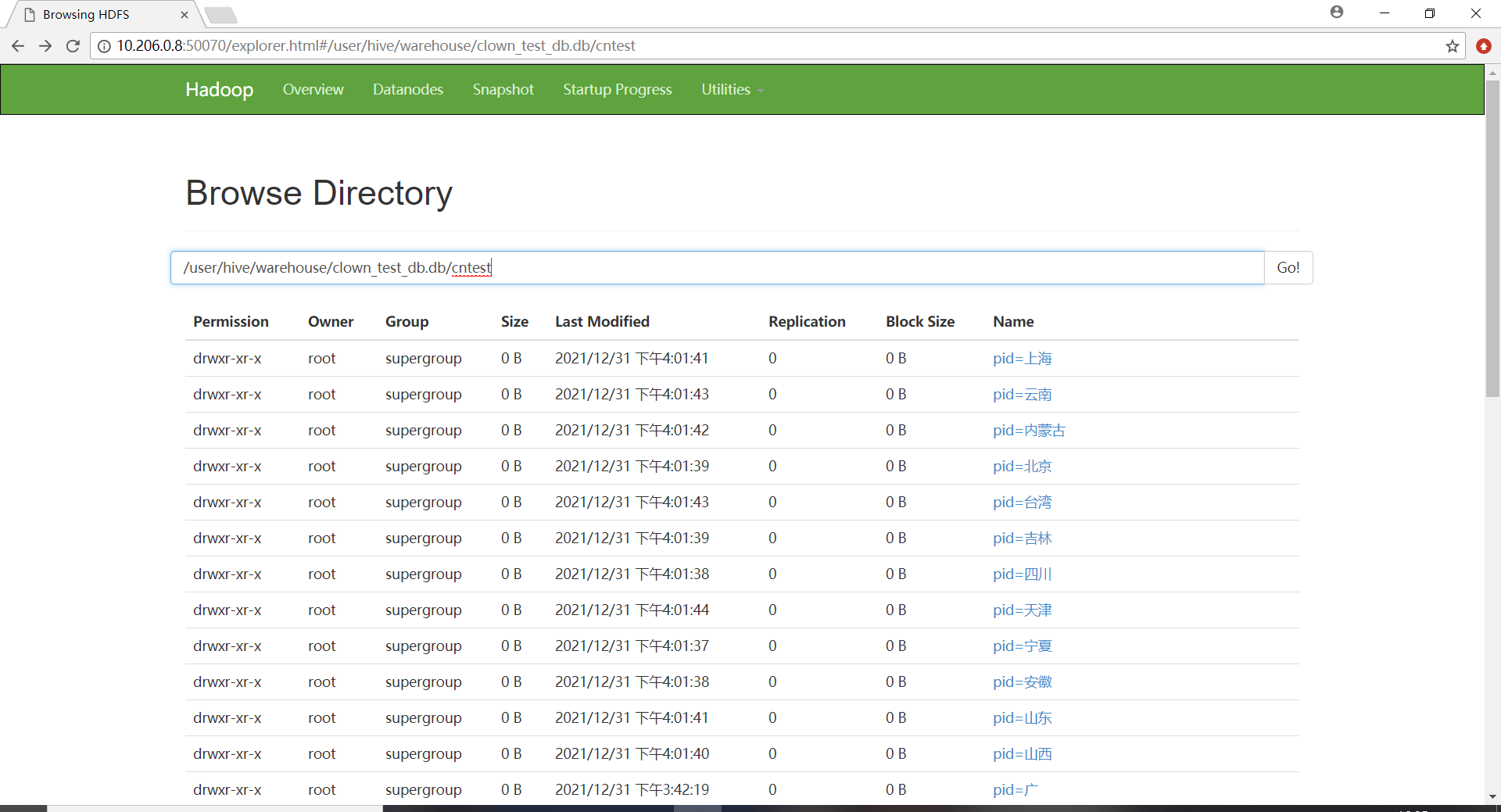
Task: Click the Size column header
Action: coord(514,322)
